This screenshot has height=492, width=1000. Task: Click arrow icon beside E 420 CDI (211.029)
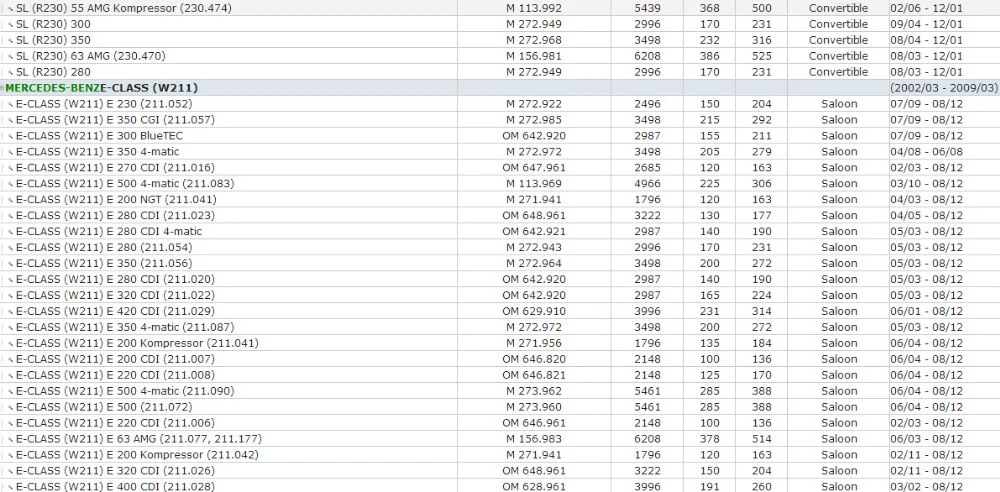click(11, 311)
